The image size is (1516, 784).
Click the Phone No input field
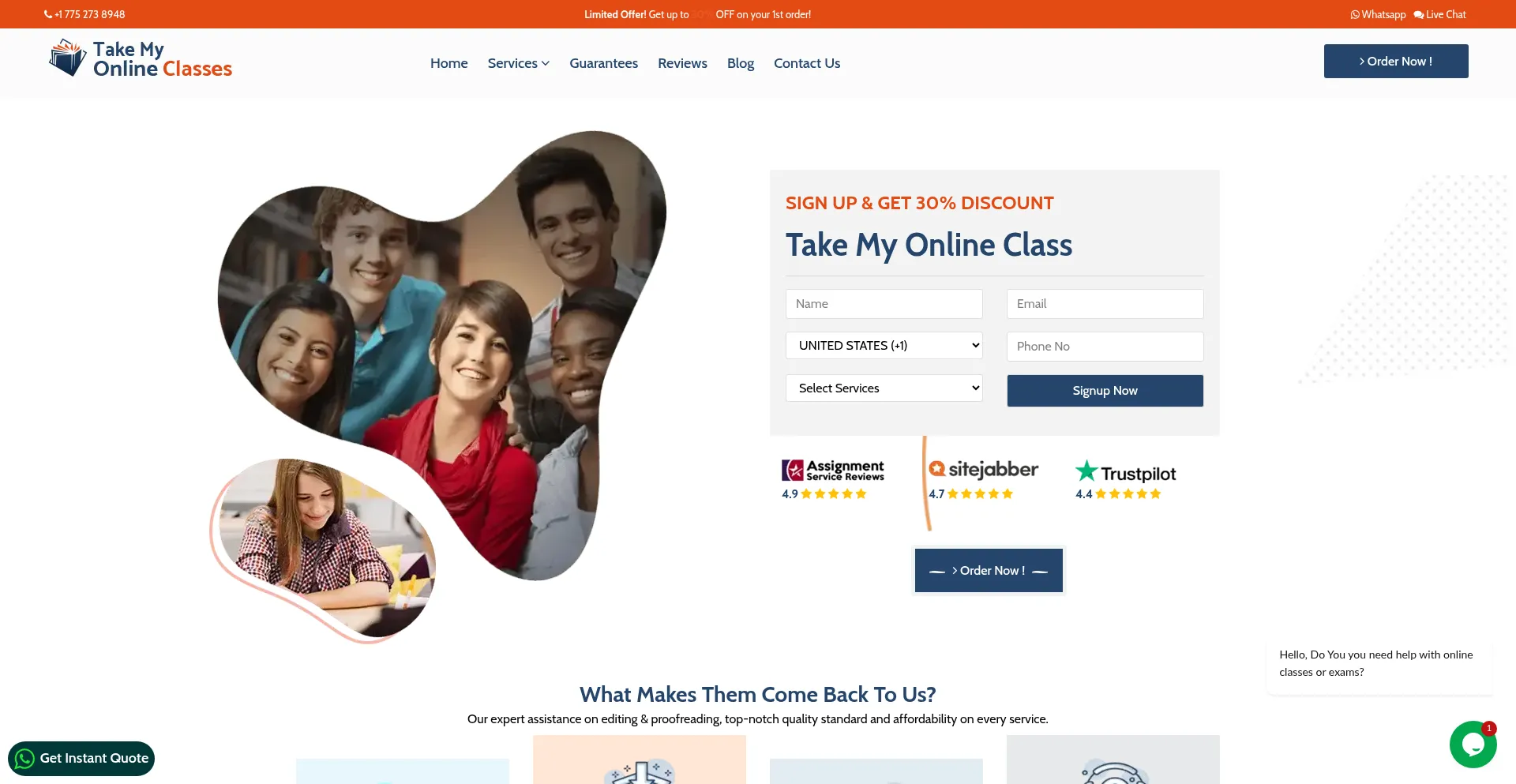pyautogui.click(x=1105, y=347)
